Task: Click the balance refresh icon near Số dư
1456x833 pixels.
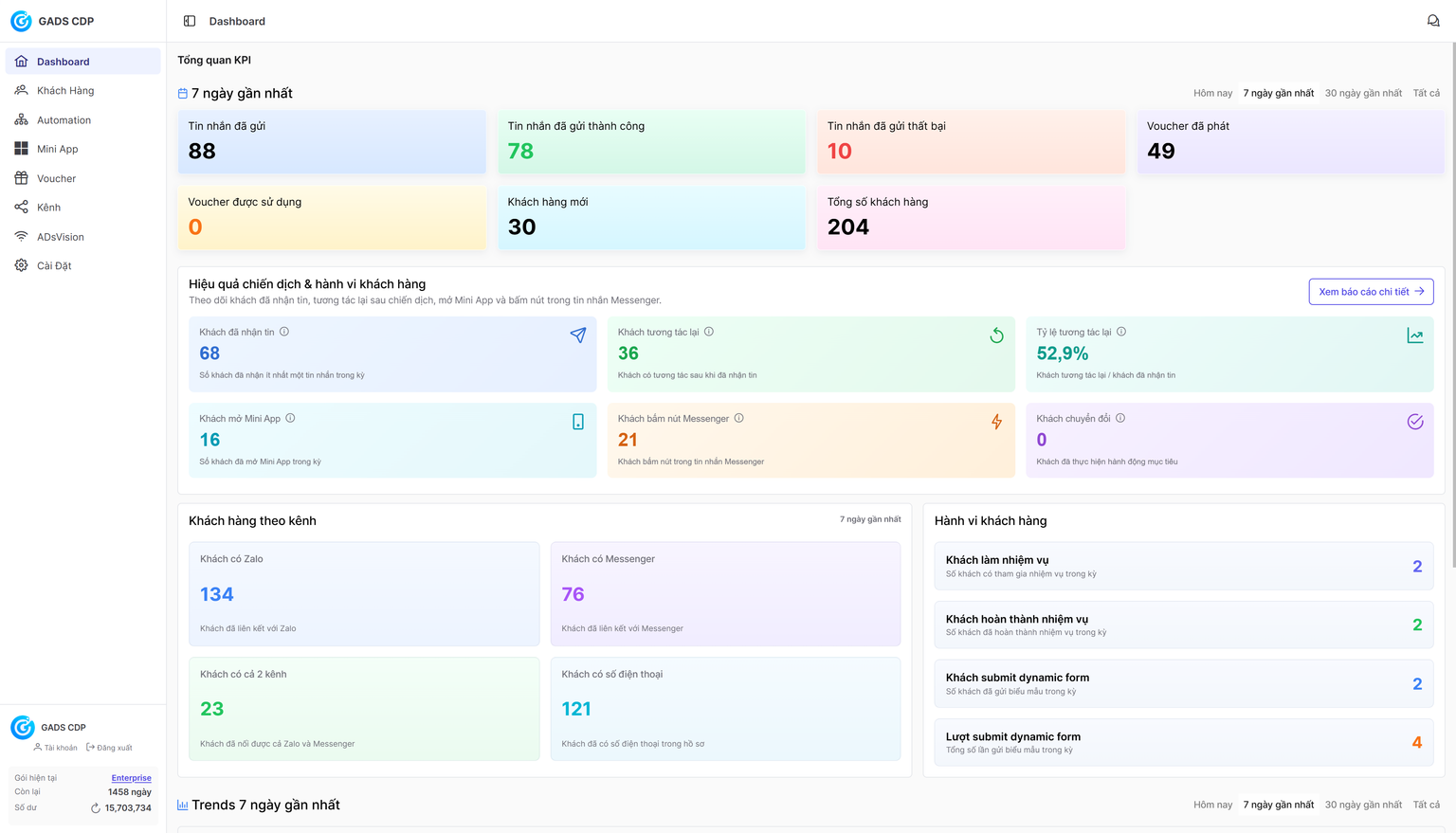Action: (x=95, y=808)
